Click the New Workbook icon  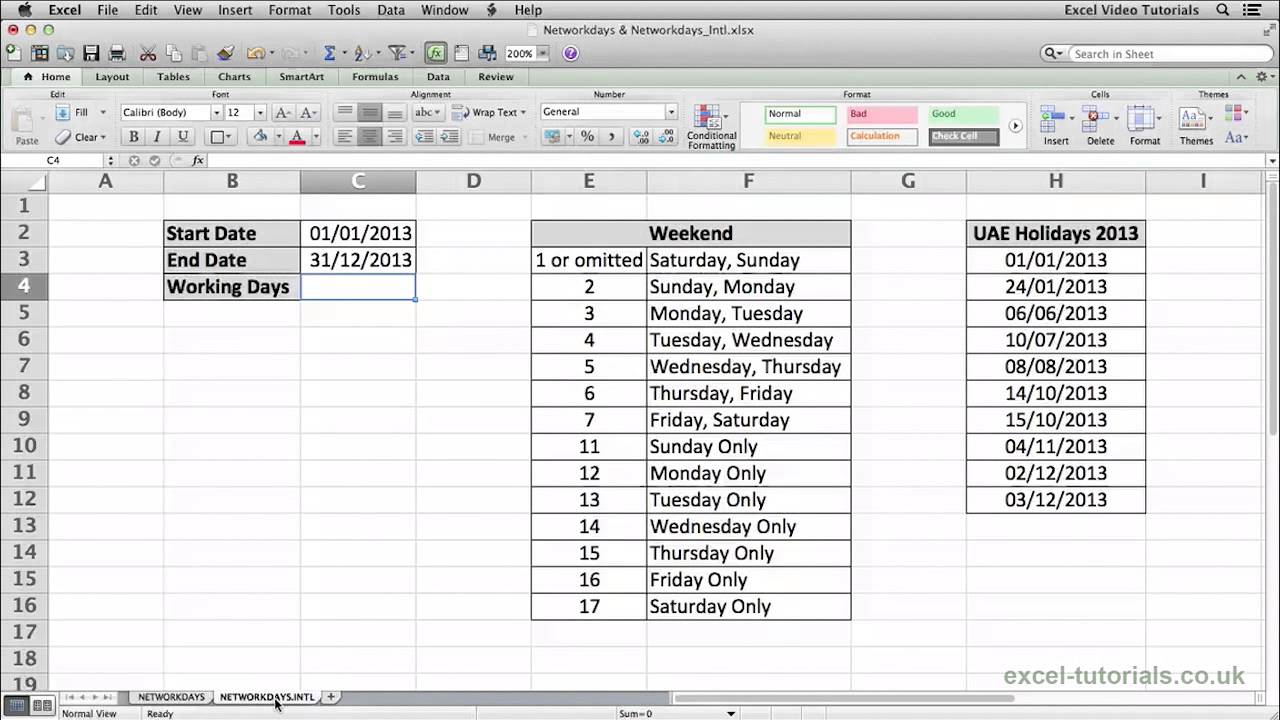pyautogui.click(x=12, y=53)
